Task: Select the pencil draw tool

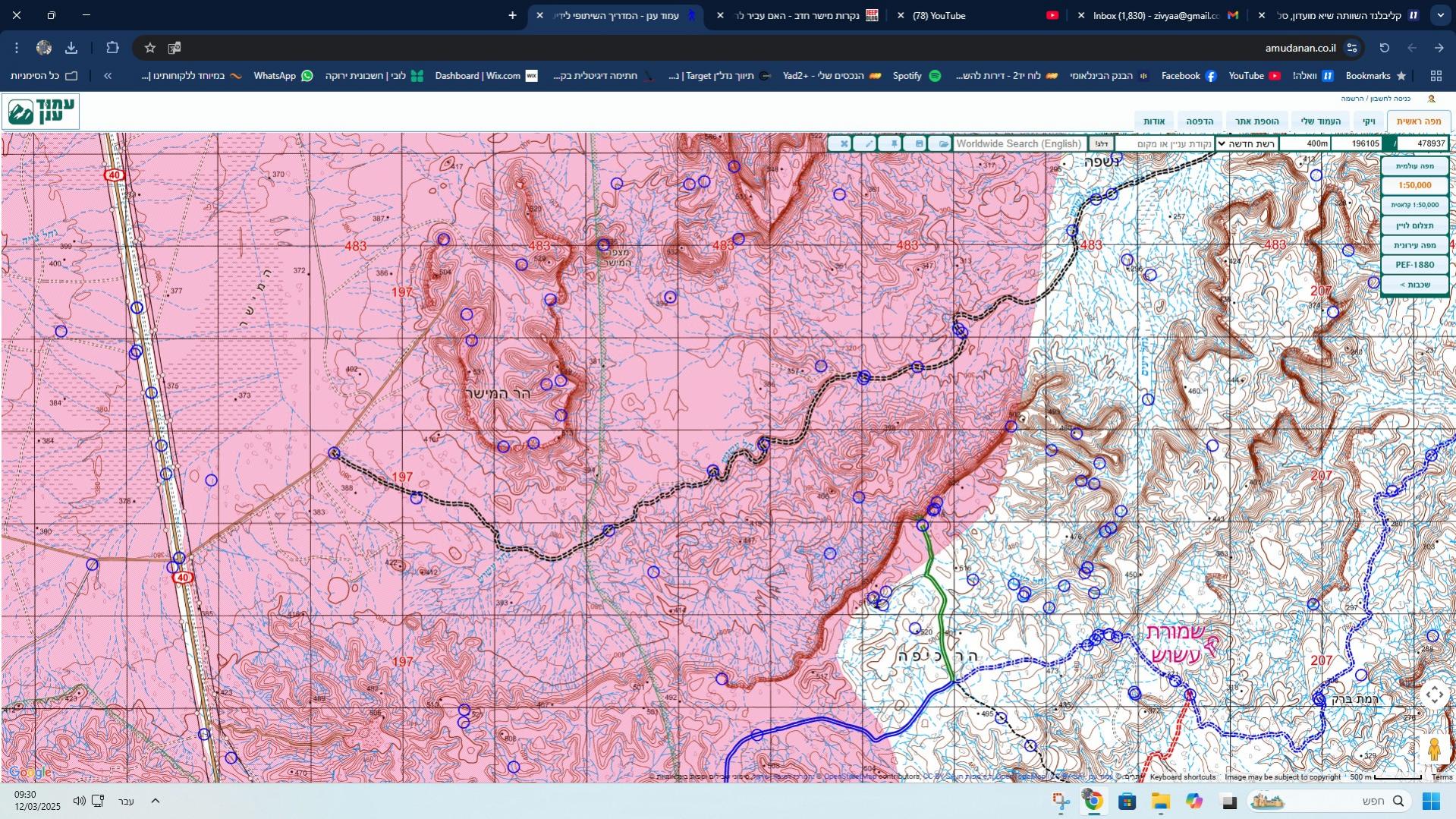Action: click(867, 143)
